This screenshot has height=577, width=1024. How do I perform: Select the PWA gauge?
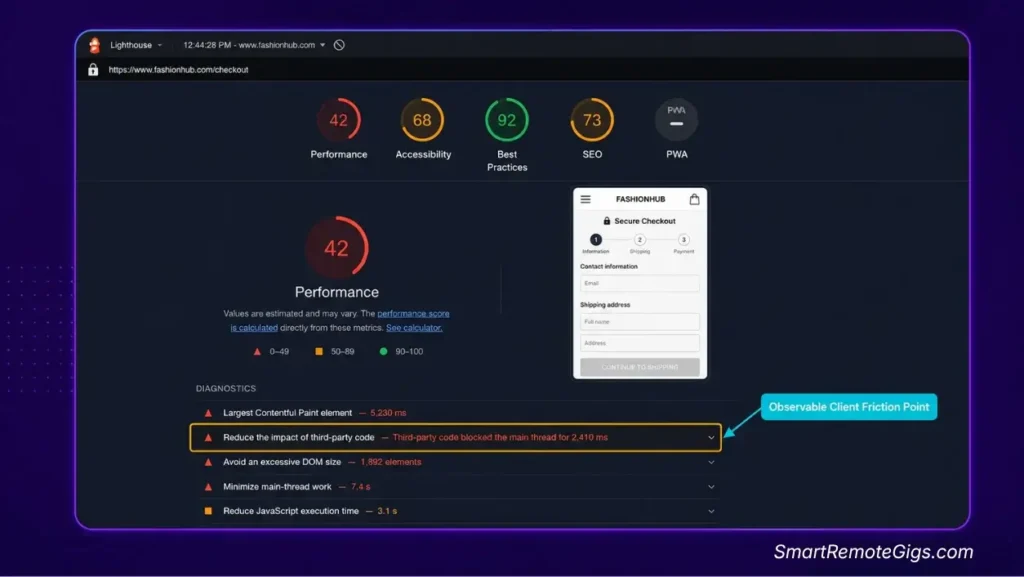click(x=677, y=120)
